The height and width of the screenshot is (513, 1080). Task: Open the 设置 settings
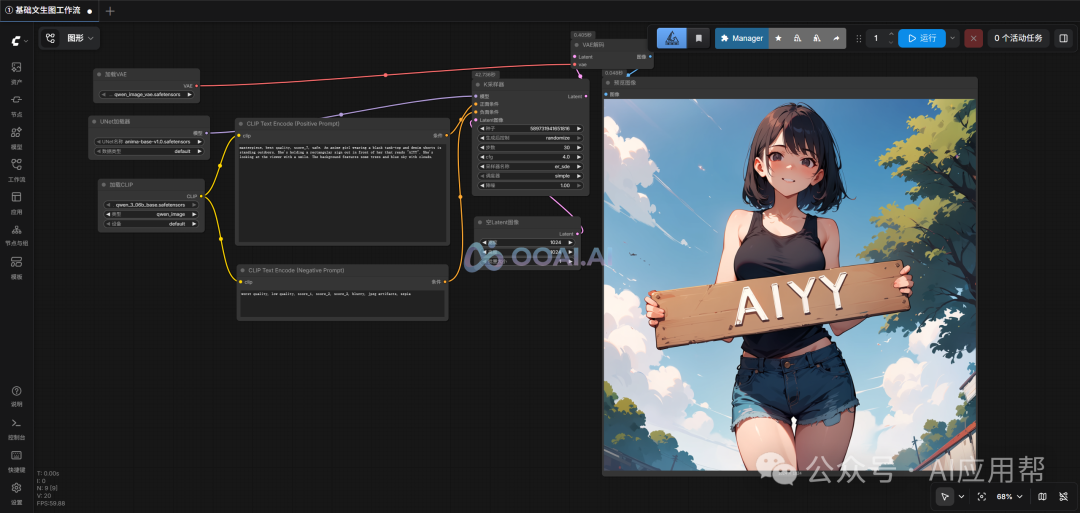(x=17, y=493)
